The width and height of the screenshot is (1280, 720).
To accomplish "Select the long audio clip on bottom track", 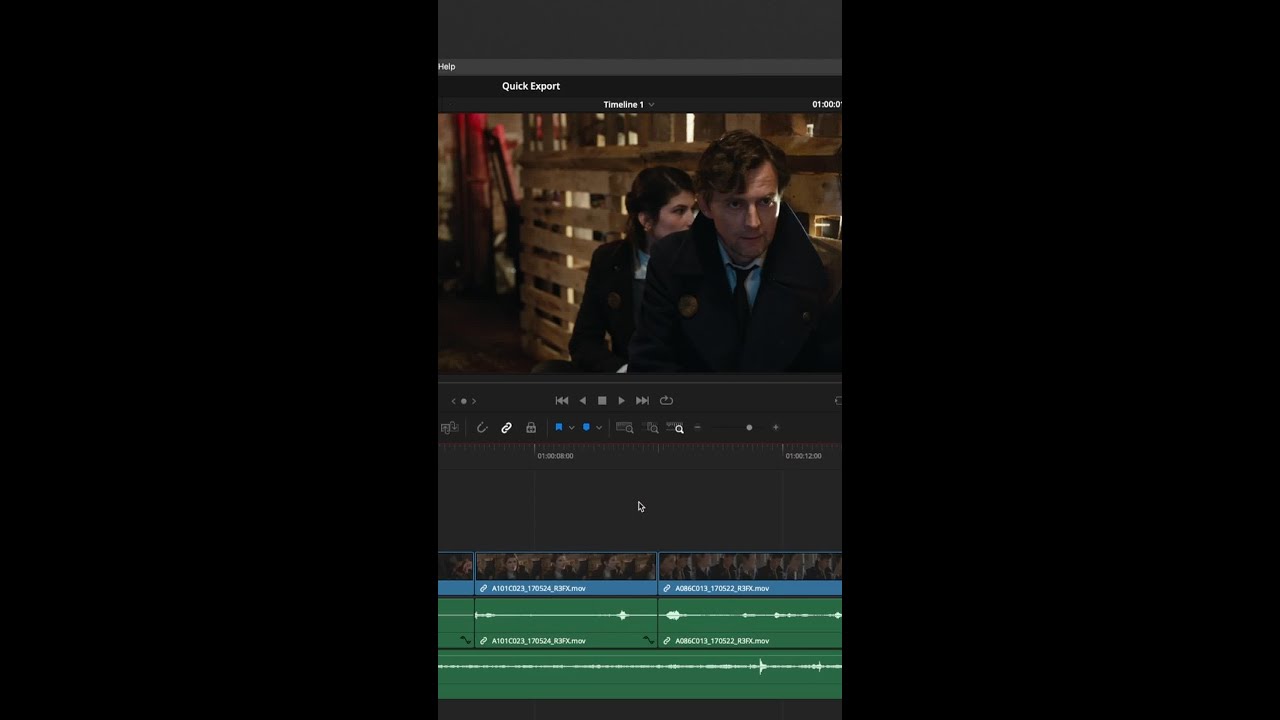I will point(640,675).
